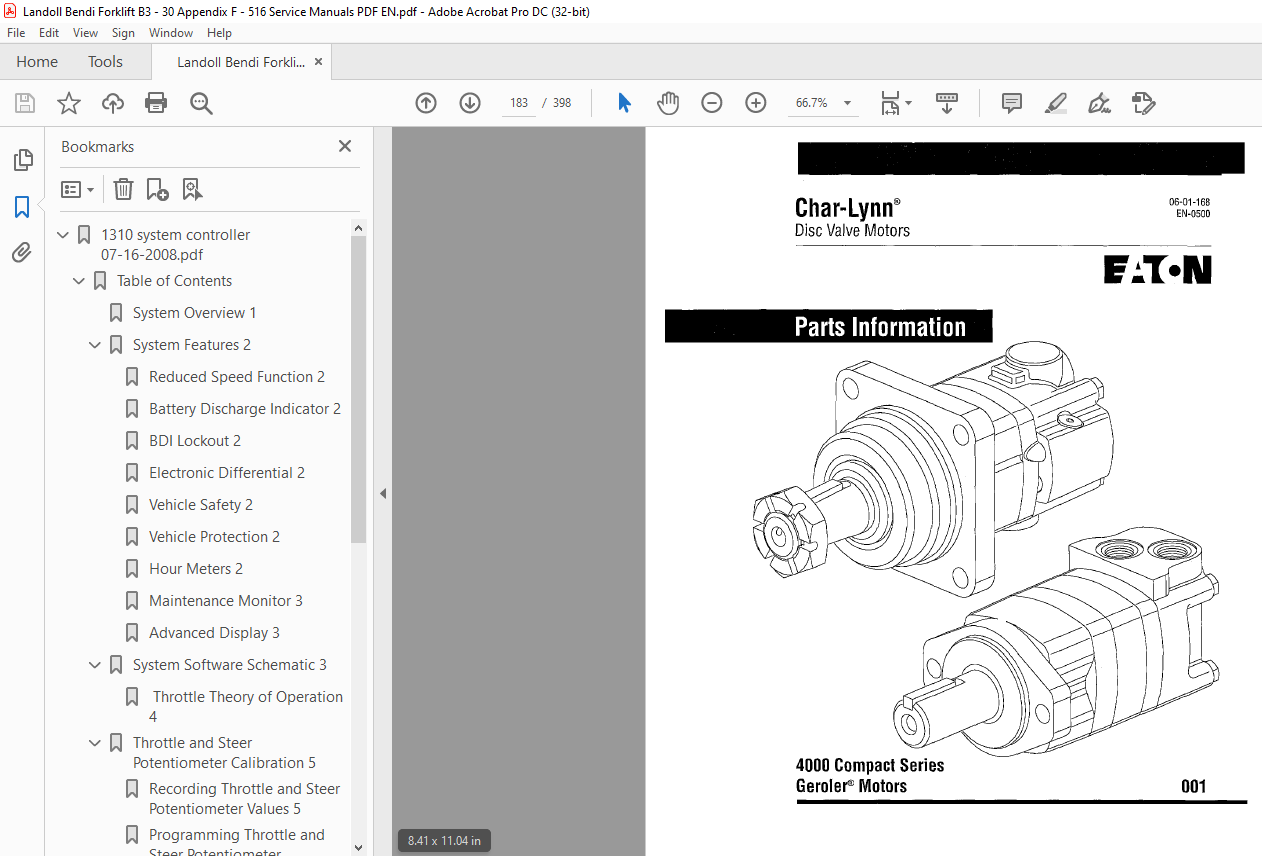Viewport: 1262px width, 856px height.
Task: Collapse System Features 2 bookmark
Action: click(x=95, y=345)
